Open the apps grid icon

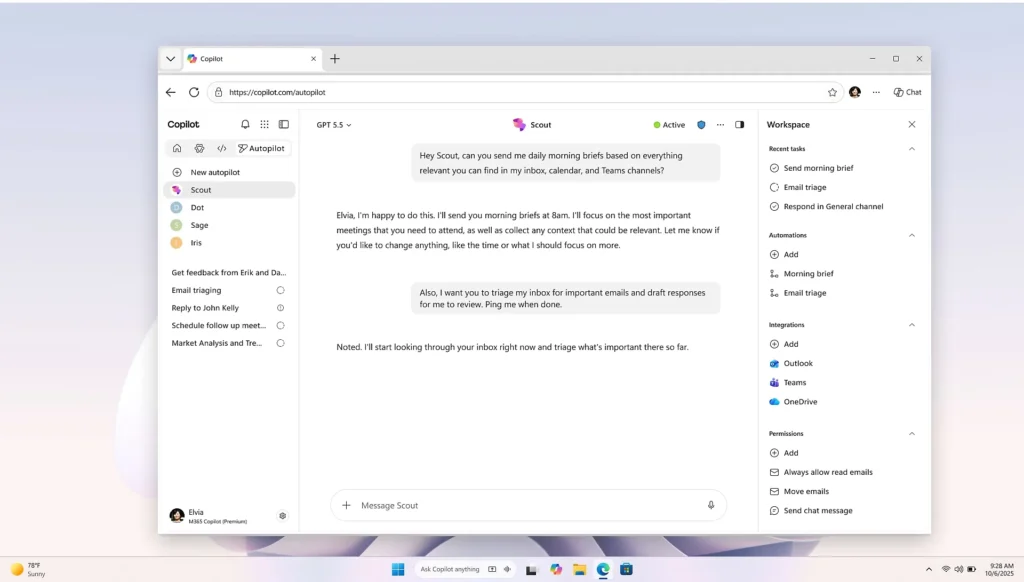coord(264,124)
